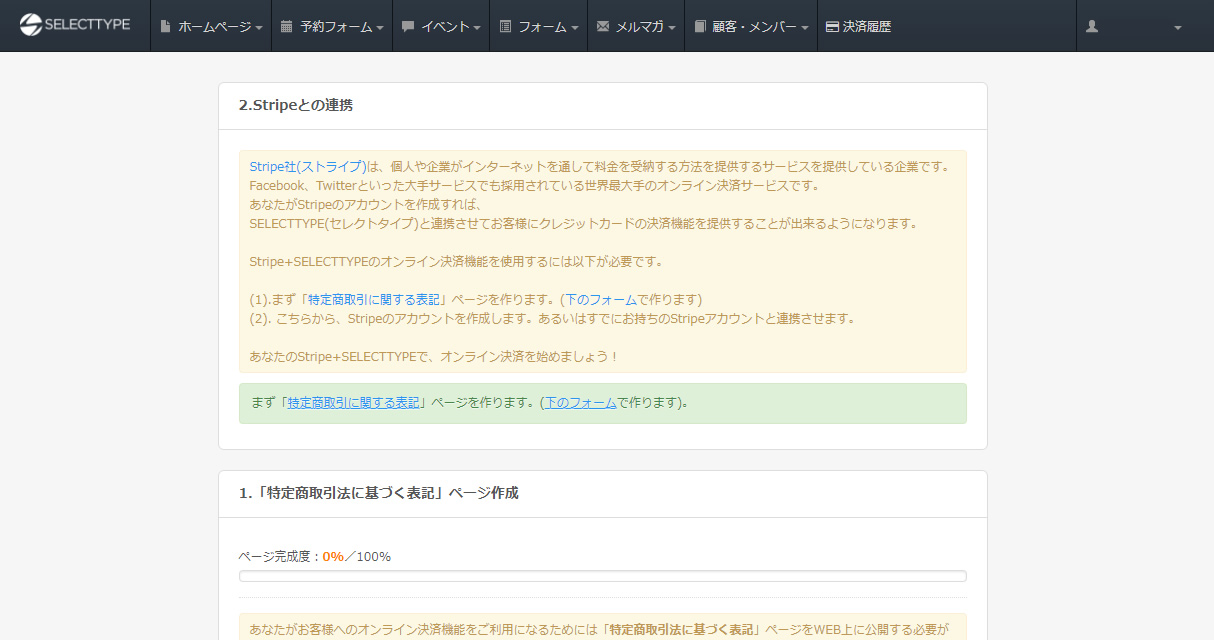Click the credit card icon beside 決済履歴

pyautogui.click(x=832, y=27)
